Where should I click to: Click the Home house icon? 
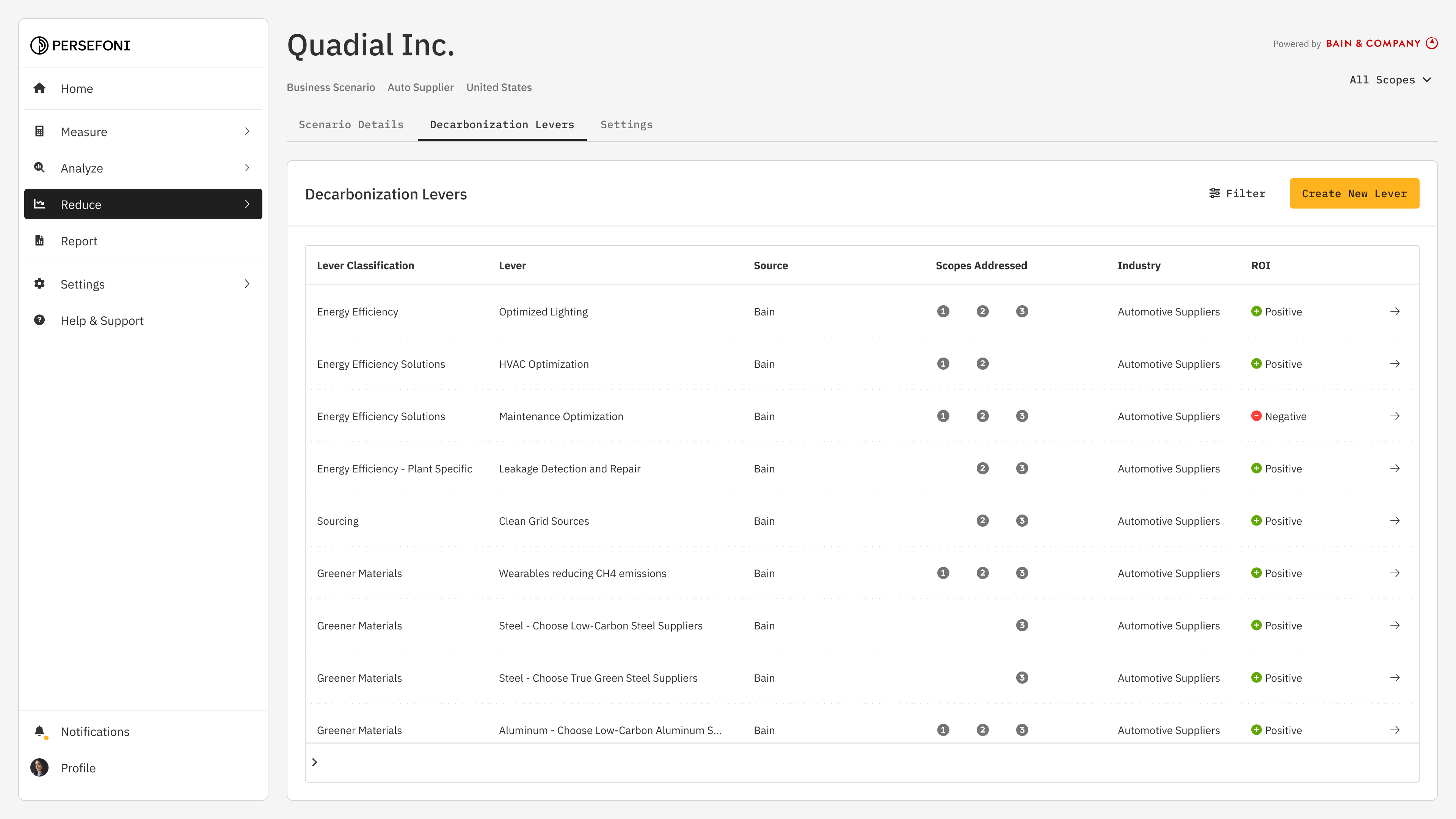click(x=39, y=88)
